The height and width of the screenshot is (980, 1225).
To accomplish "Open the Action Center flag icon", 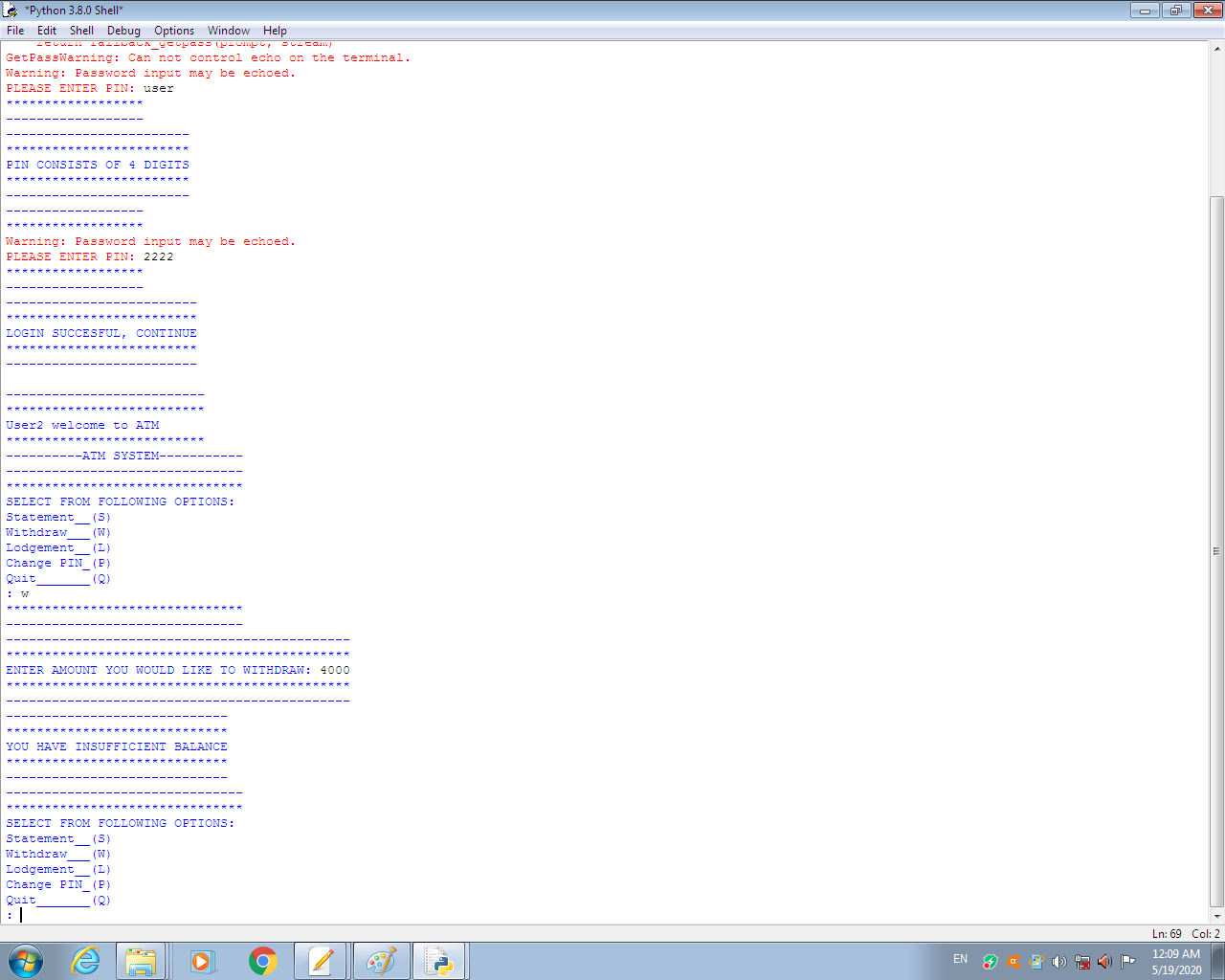I will click(x=1128, y=961).
